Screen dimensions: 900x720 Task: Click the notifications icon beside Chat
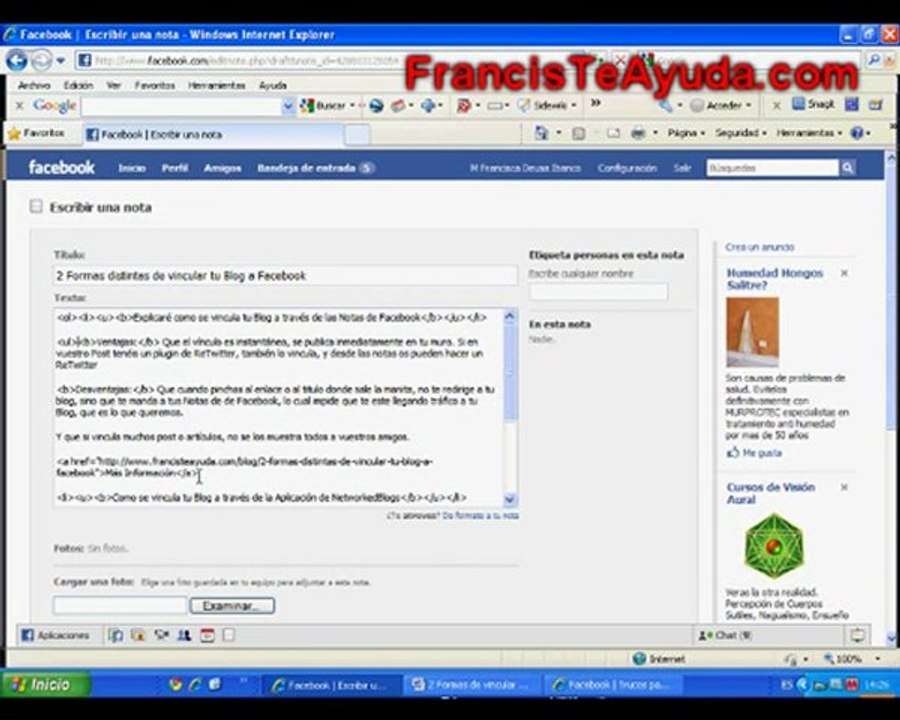[x=858, y=635]
